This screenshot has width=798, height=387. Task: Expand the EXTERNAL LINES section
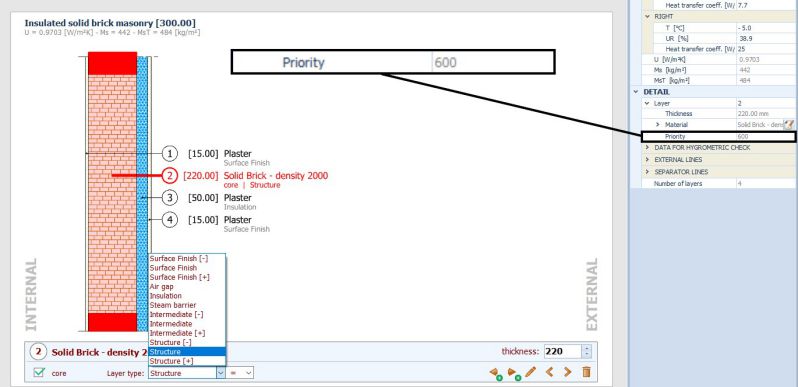(x=647, y=160)
